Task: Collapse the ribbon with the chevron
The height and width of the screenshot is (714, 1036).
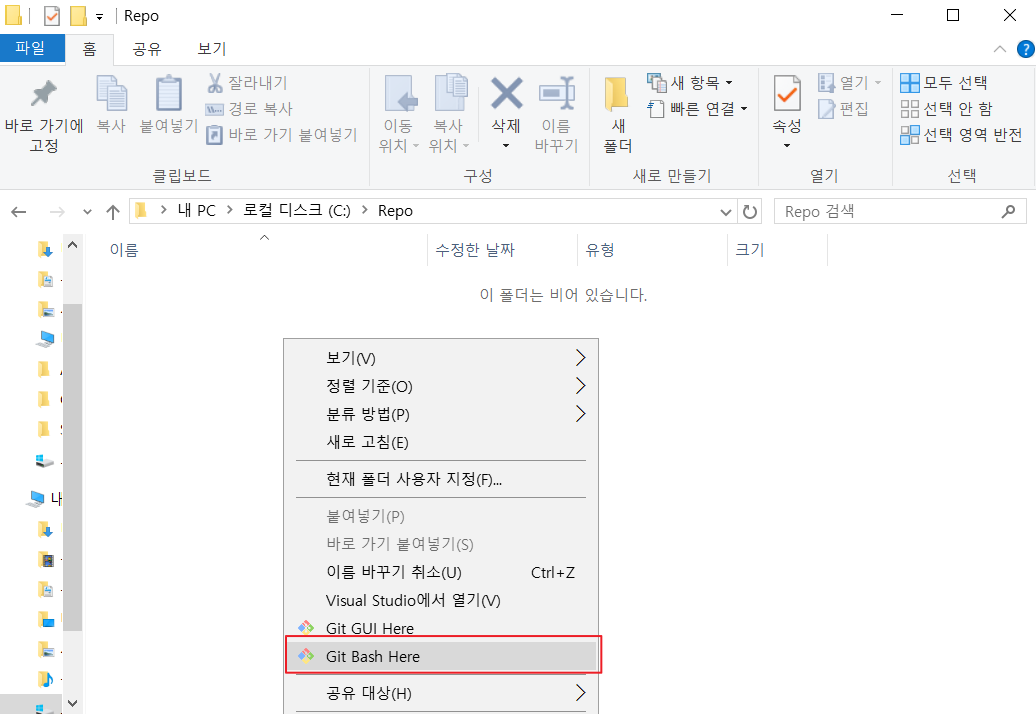Action: (1000, 49)
